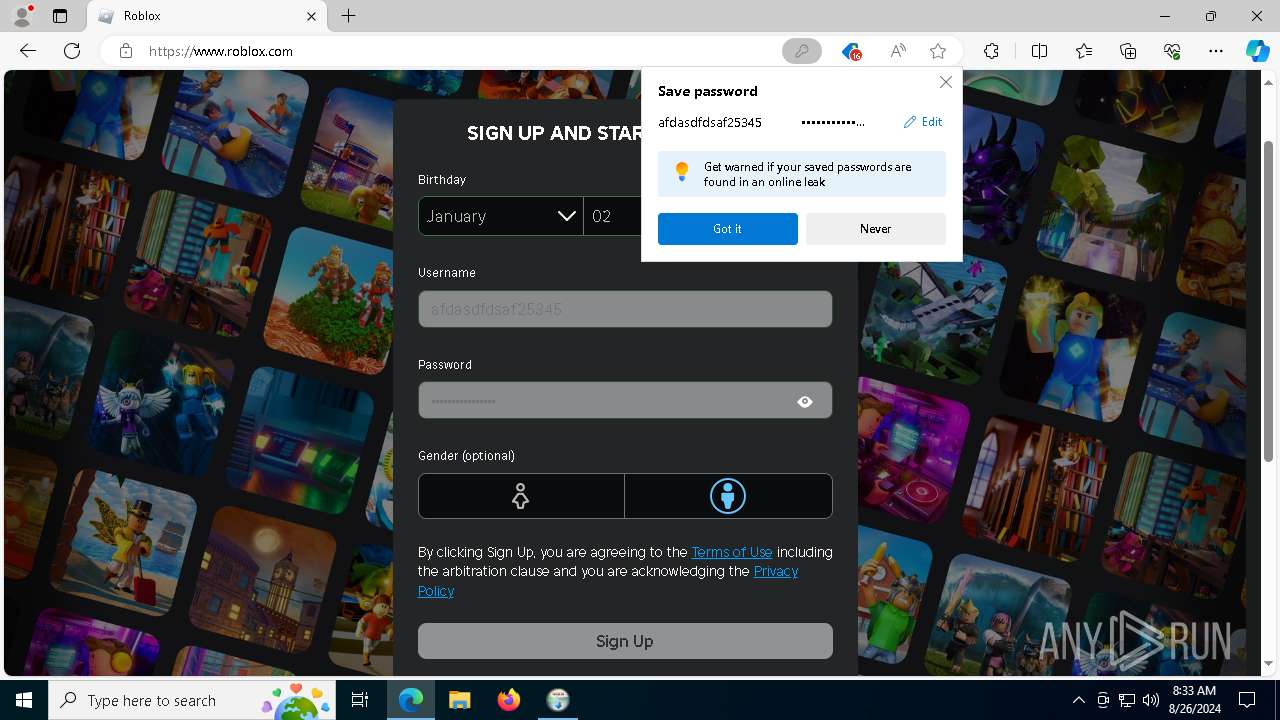Screen dimensions: 1280x720
Task: Click the taskbar search box
Action: [x=192, y=700]
